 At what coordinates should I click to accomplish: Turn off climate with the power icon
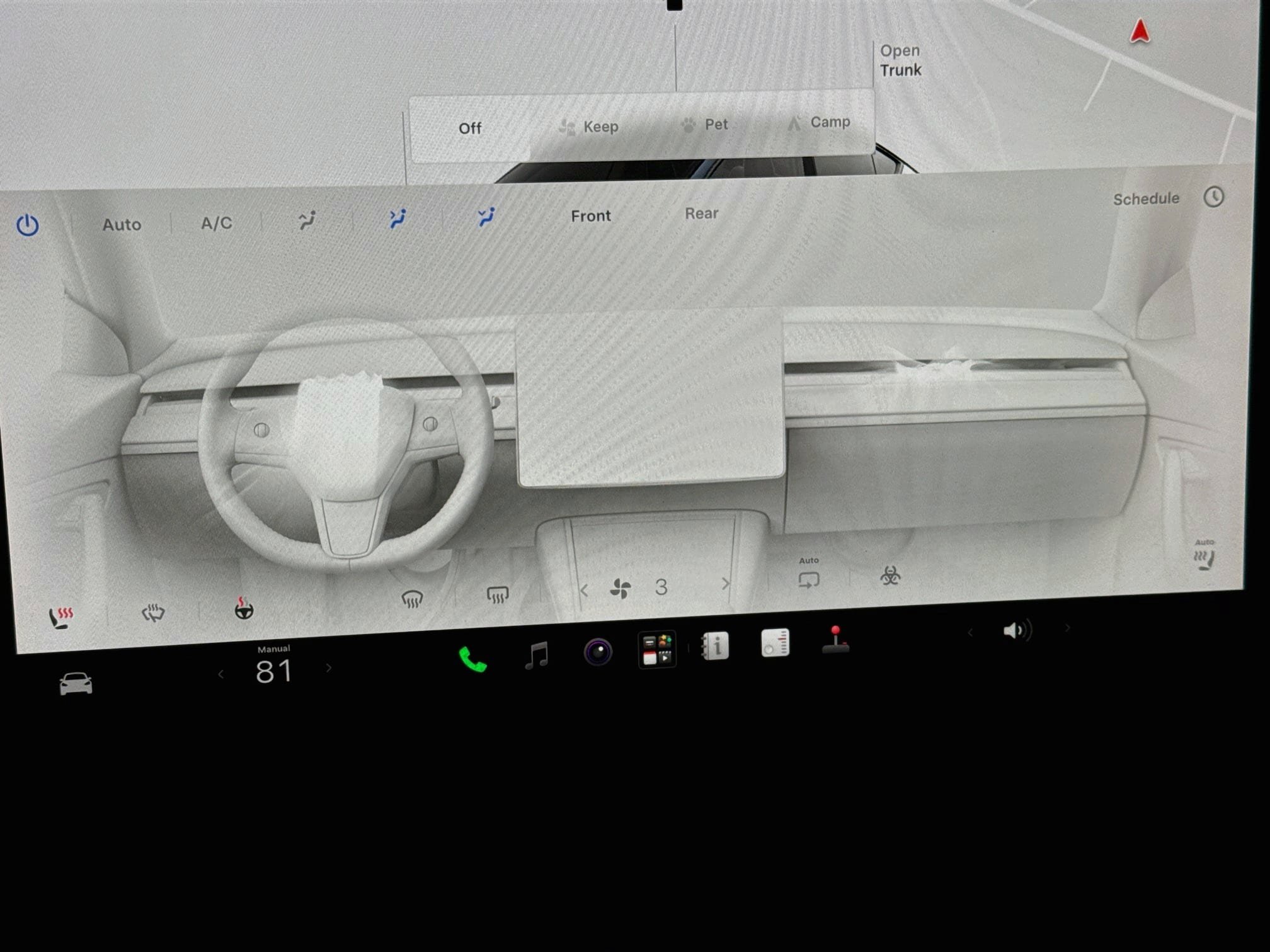pos(28,225)
